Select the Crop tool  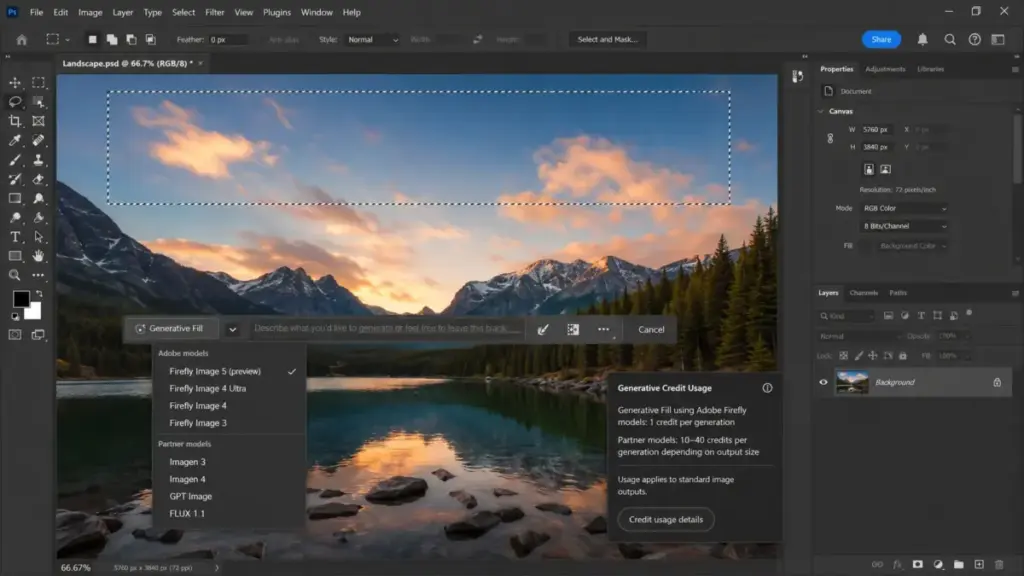[14, 121]
